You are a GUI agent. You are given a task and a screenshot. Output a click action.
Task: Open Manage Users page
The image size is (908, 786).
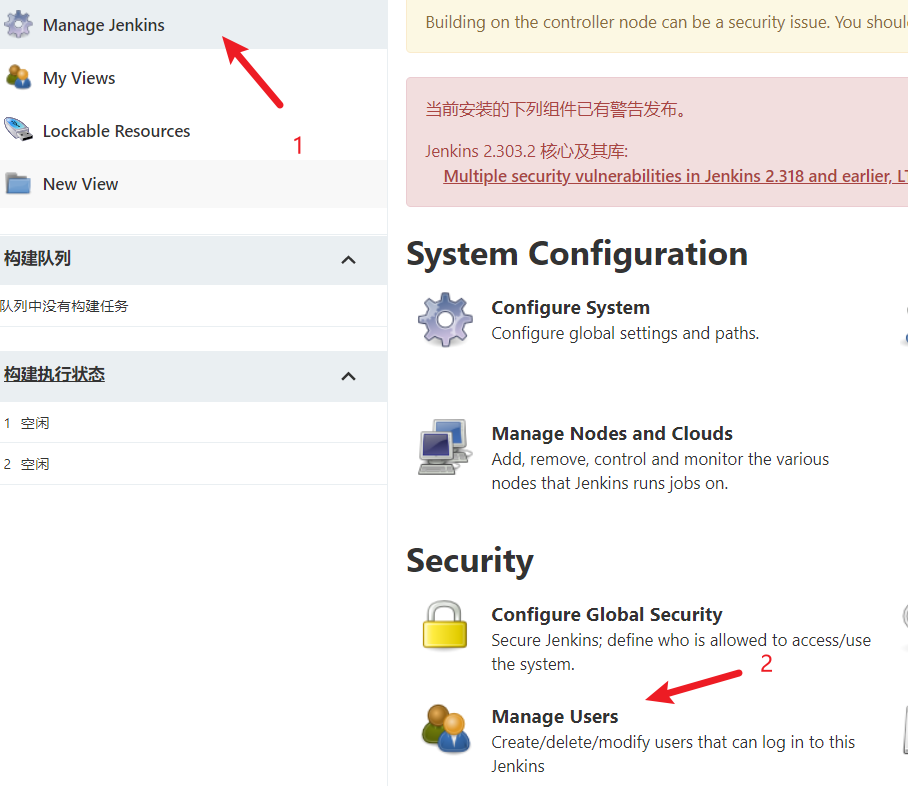pos(555,717)
